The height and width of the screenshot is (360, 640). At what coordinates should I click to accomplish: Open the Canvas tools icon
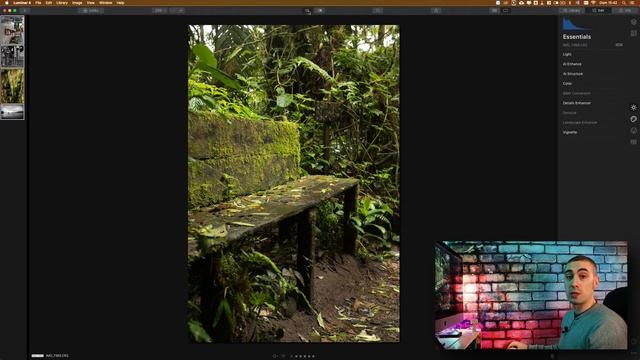pos(633,33)
